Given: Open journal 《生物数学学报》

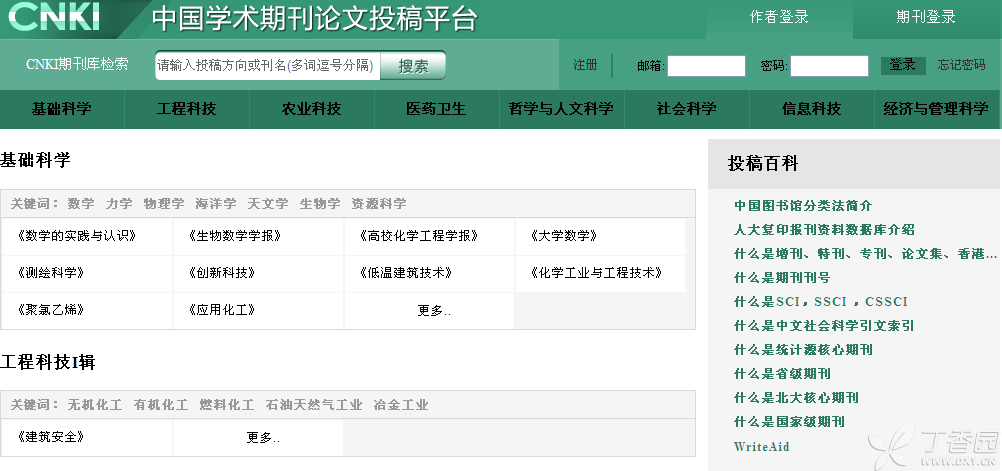Looking at the screenshot, I should [x=235, y=236].
